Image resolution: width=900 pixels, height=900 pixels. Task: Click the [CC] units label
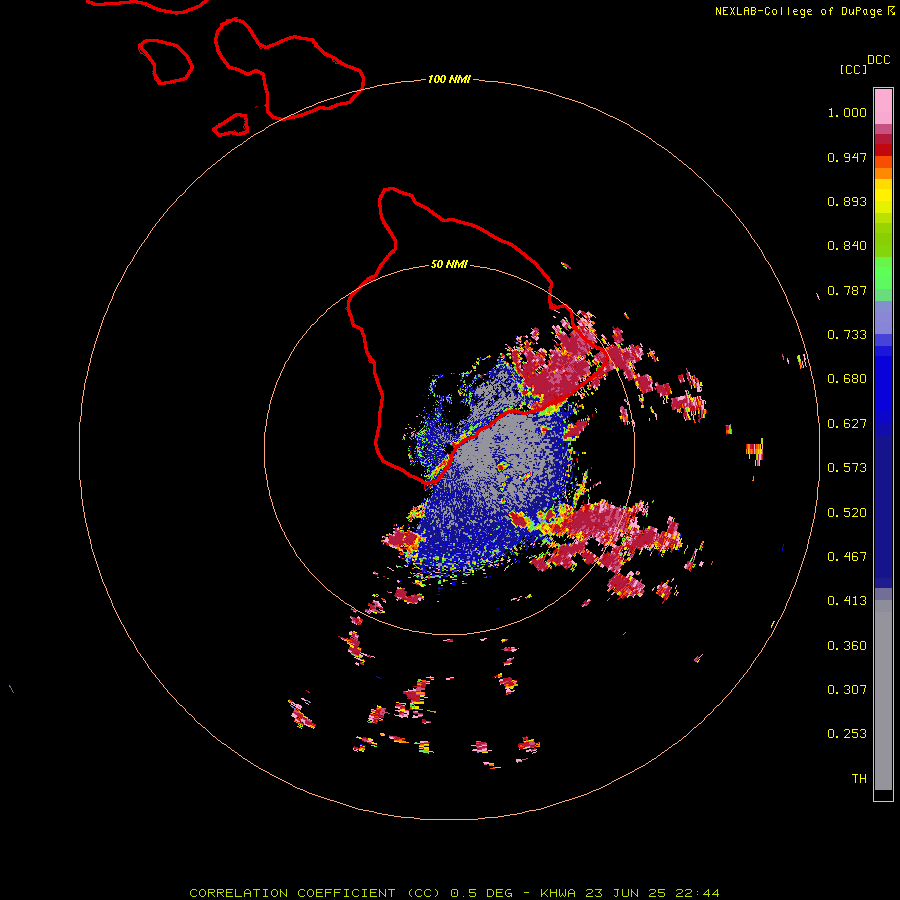[854, 69]
